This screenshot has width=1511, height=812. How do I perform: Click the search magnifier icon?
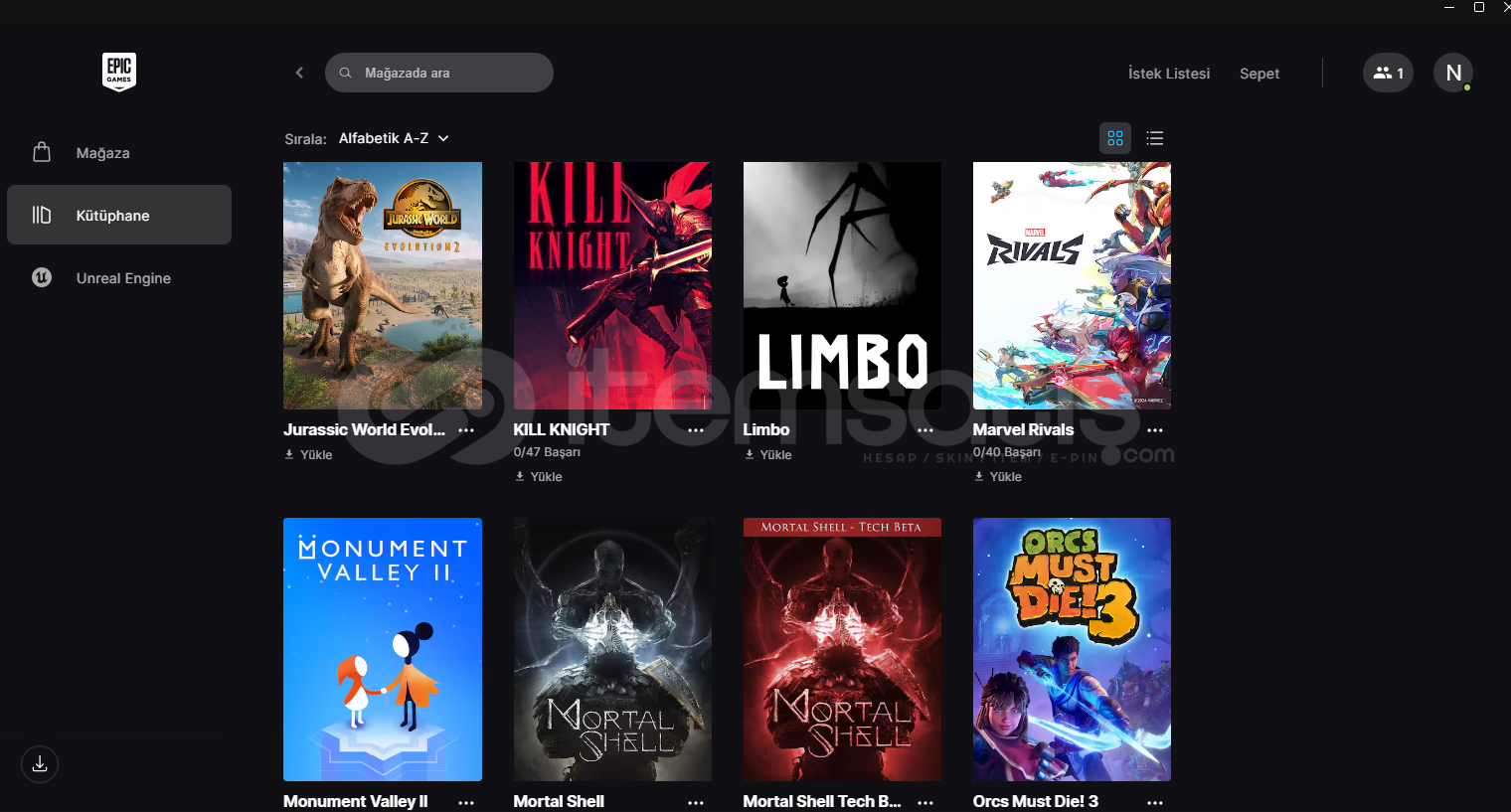pos(346,73)
